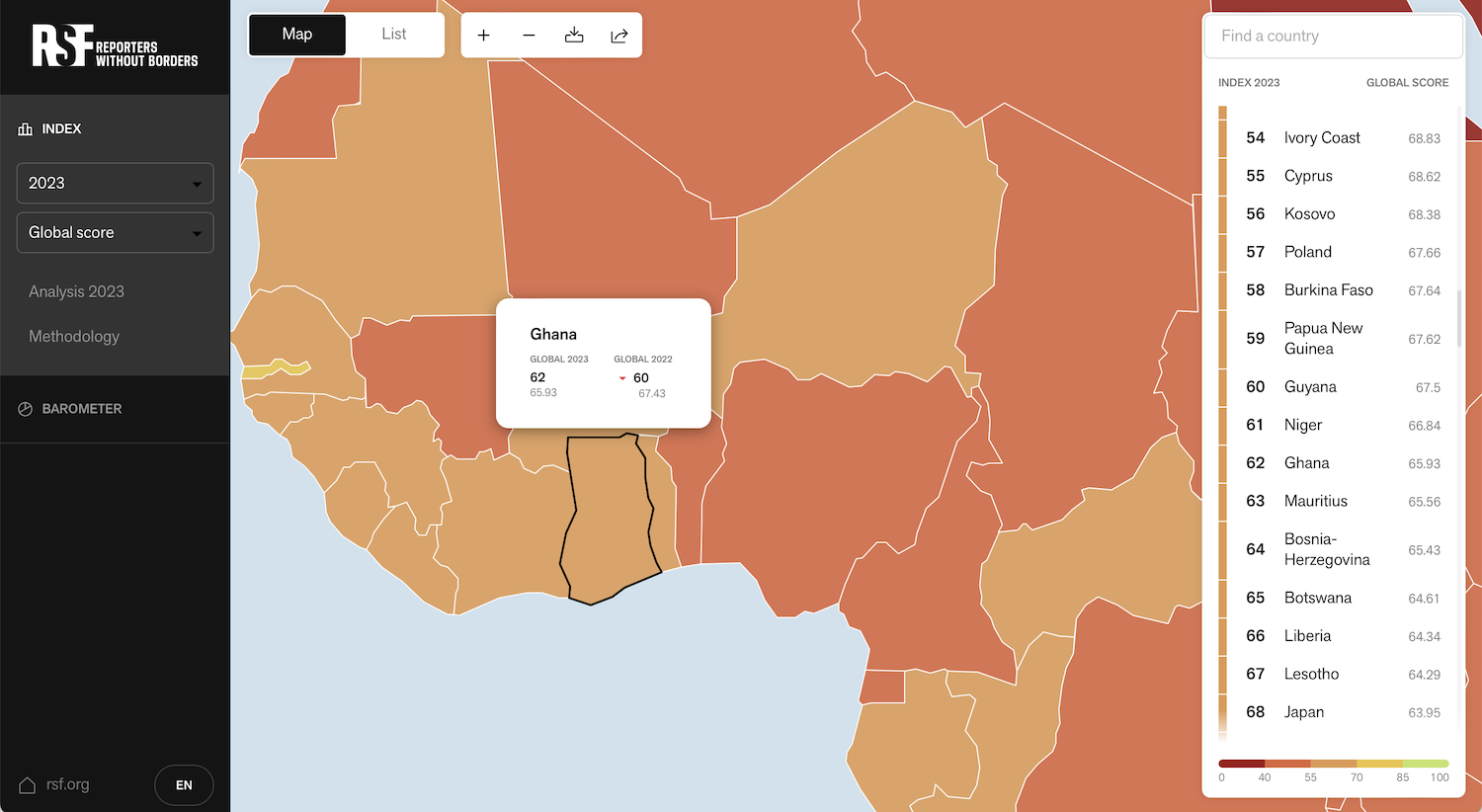
Task: Open the rsf.org link
Action: tap(67, 784)
